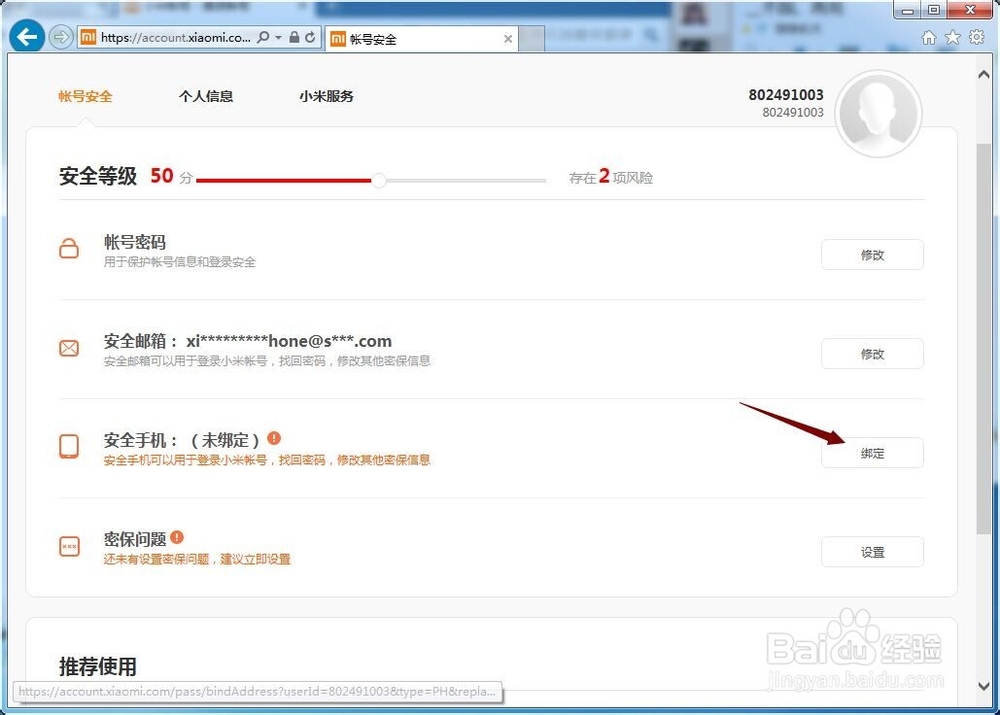
Task: Select the padlock icon beside 帐号密码
Action: (x=68, y=248)
